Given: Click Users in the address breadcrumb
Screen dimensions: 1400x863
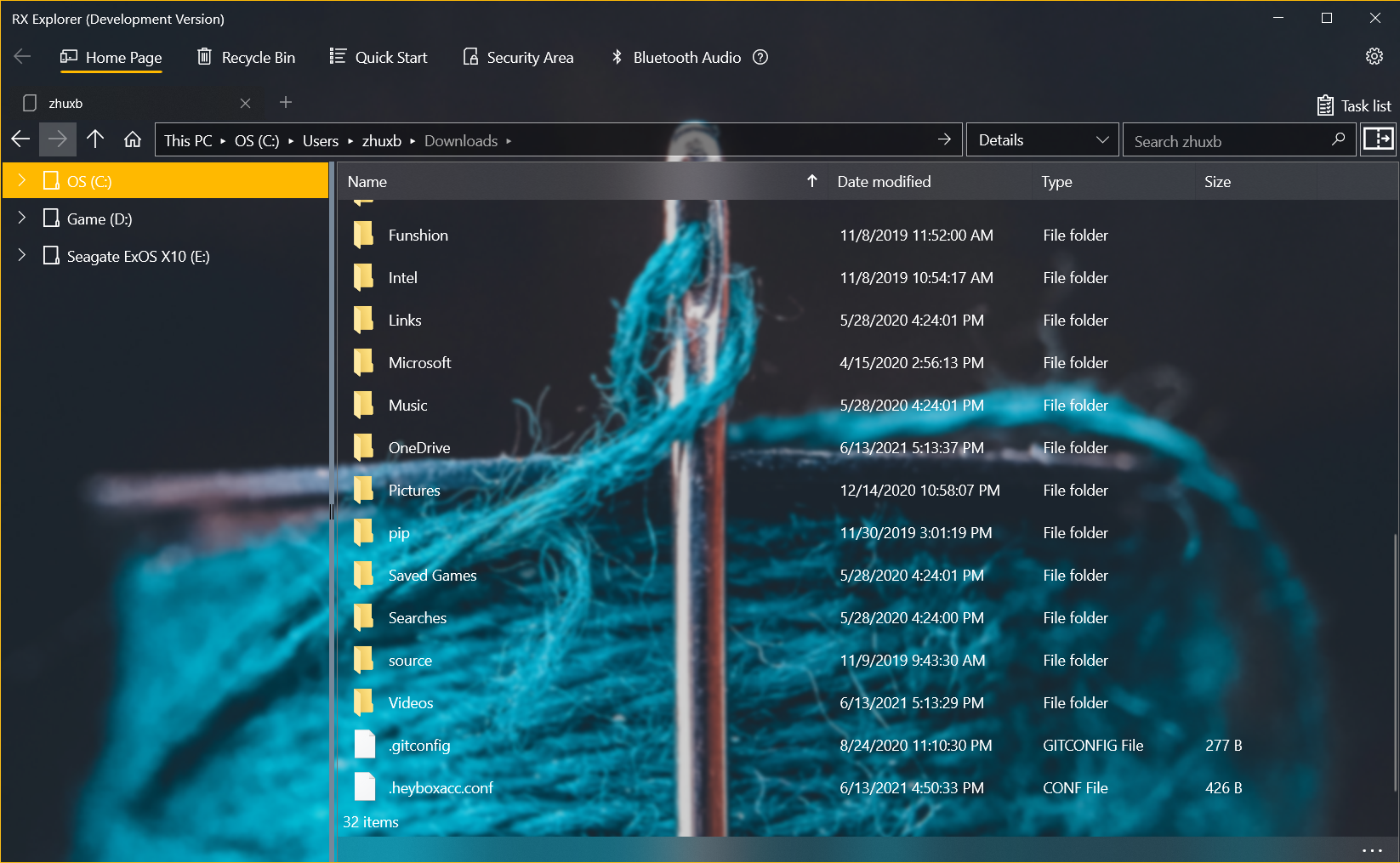Looking at the screenshot, I should point(320,141).
